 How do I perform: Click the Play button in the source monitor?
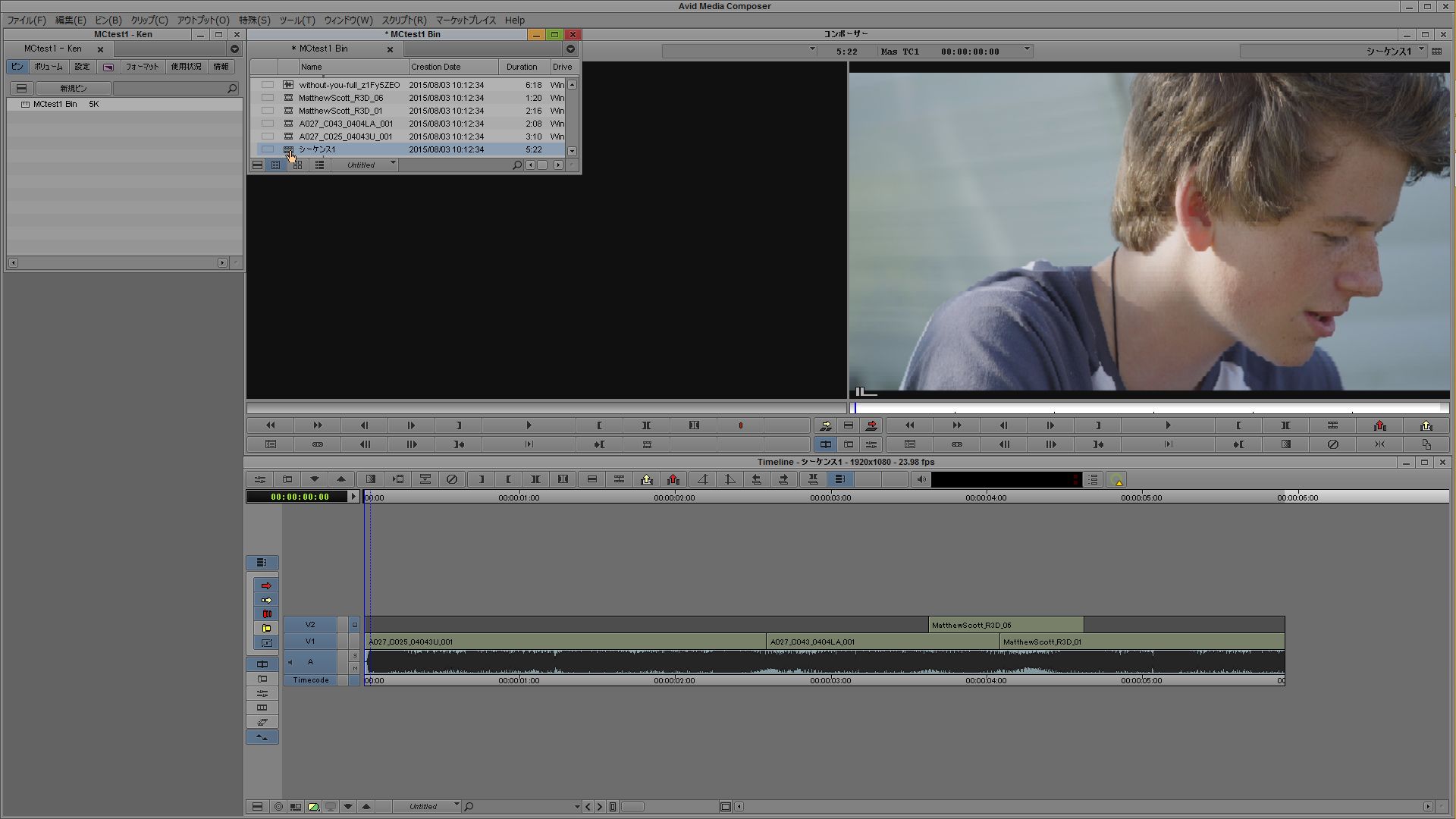[x=529, y=425]
